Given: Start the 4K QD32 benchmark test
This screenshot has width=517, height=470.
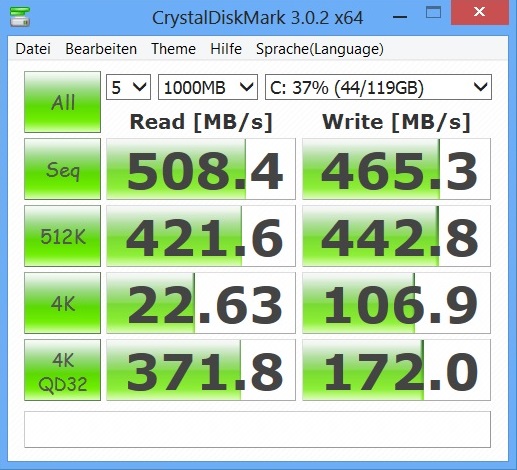Looking at the screenshot, I should tap(62, 370).
